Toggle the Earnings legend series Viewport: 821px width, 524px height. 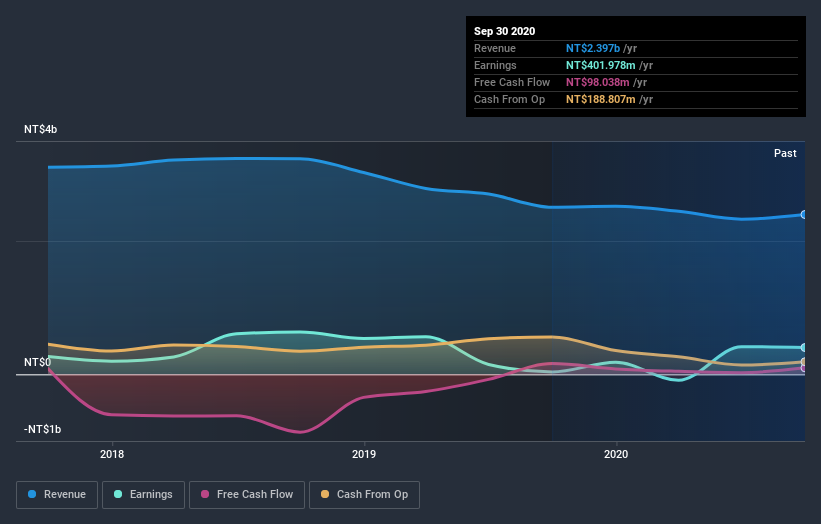pos(143,495)
